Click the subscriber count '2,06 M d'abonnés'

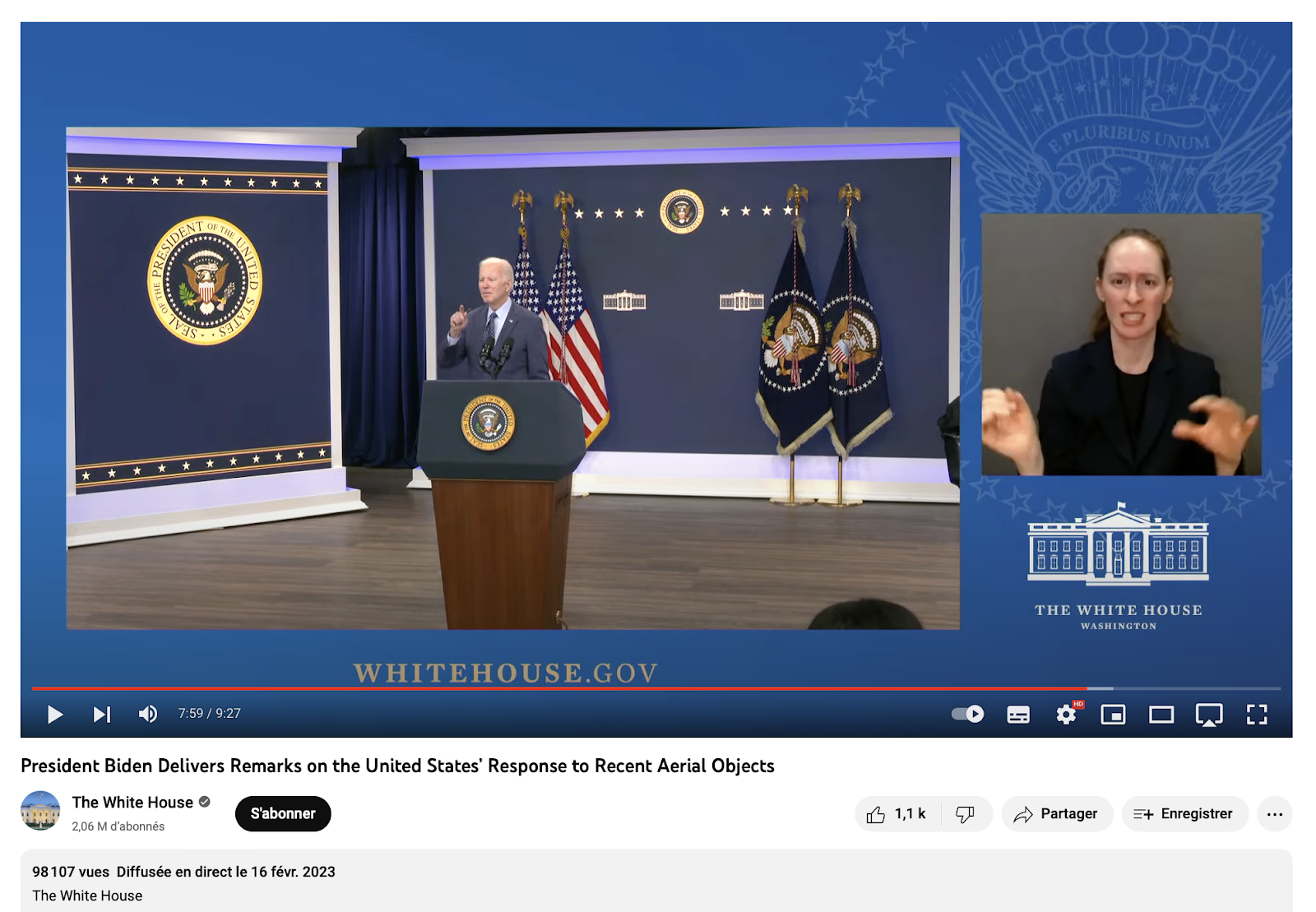(118, 826)
